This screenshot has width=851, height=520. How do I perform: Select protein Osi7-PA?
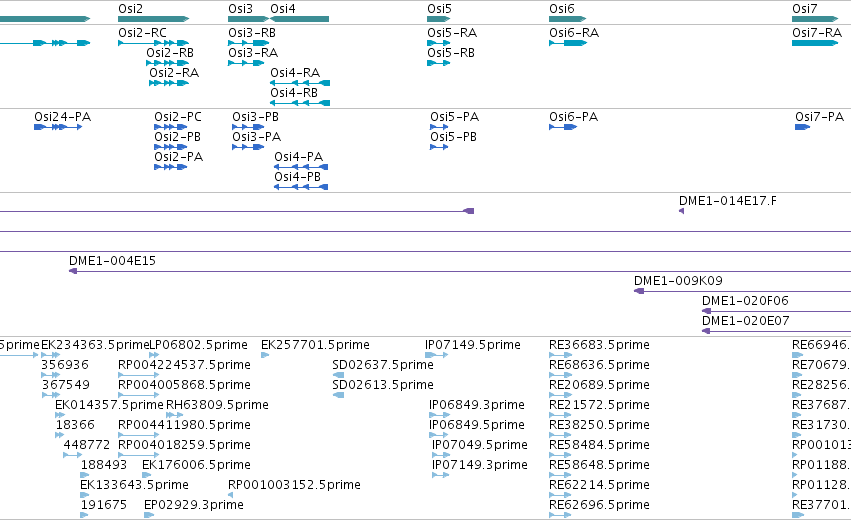(x=820, y=117)
